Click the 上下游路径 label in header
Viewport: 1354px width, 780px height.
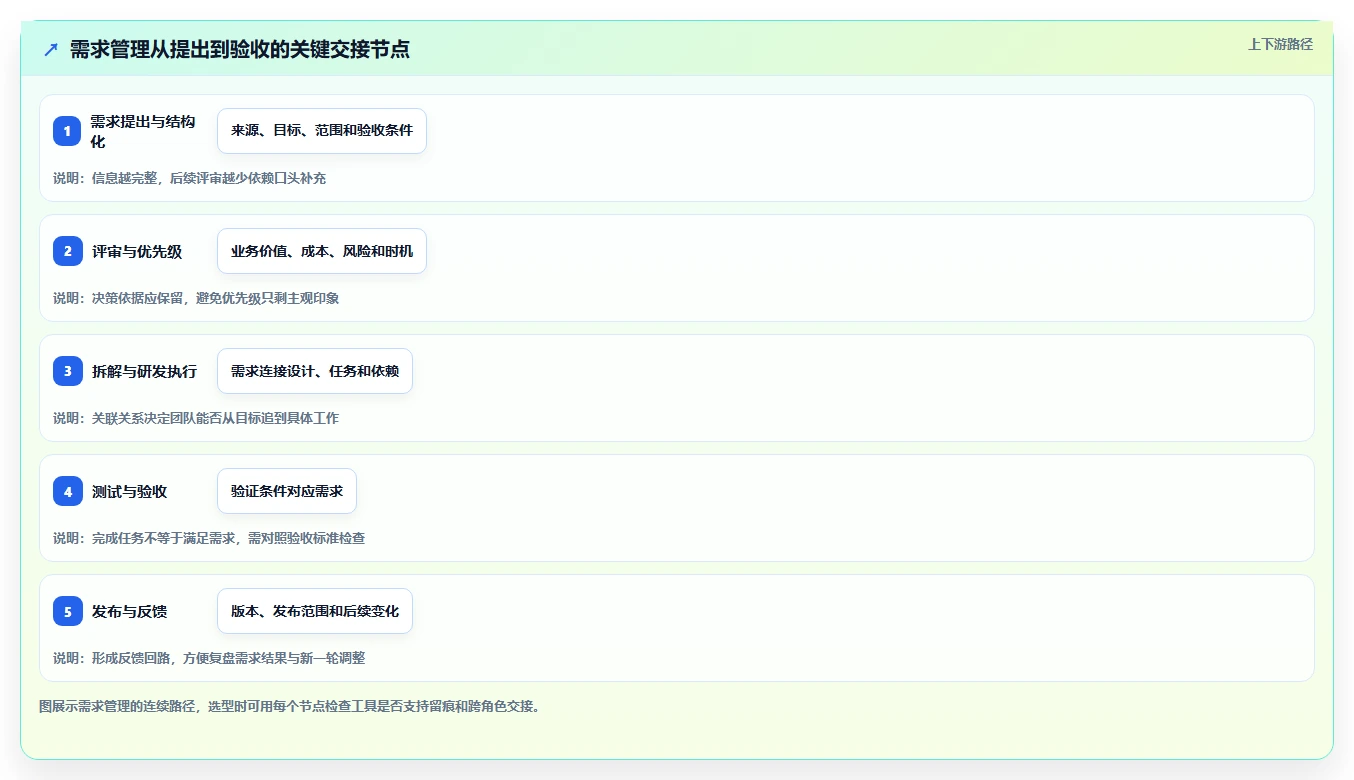tap(1280, 44)
